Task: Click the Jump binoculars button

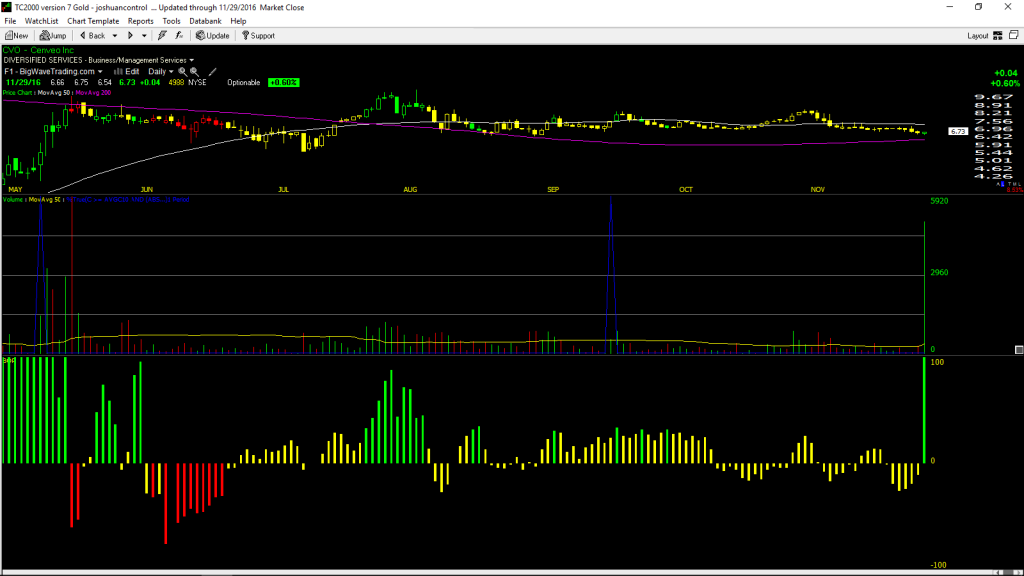Action: click(x=53, y=36)
